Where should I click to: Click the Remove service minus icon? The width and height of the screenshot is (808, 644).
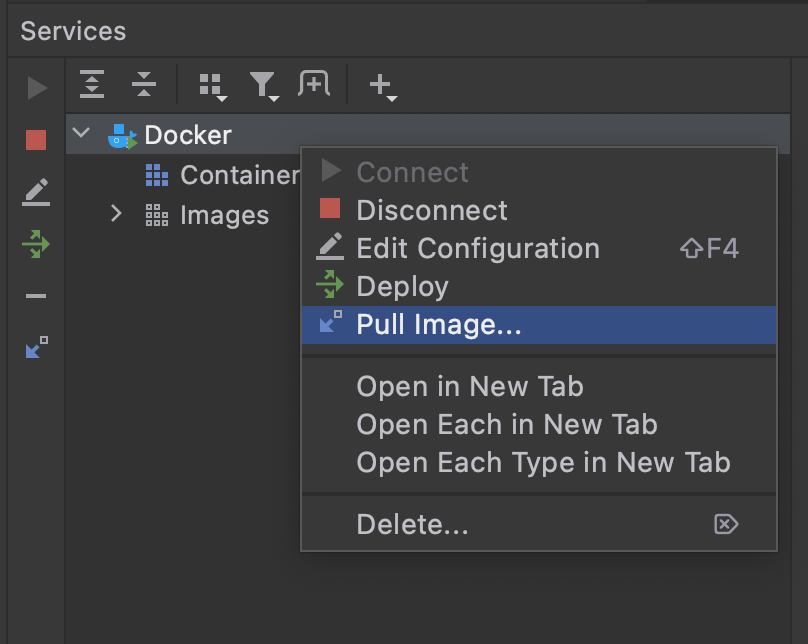click(x=35, y=296)
